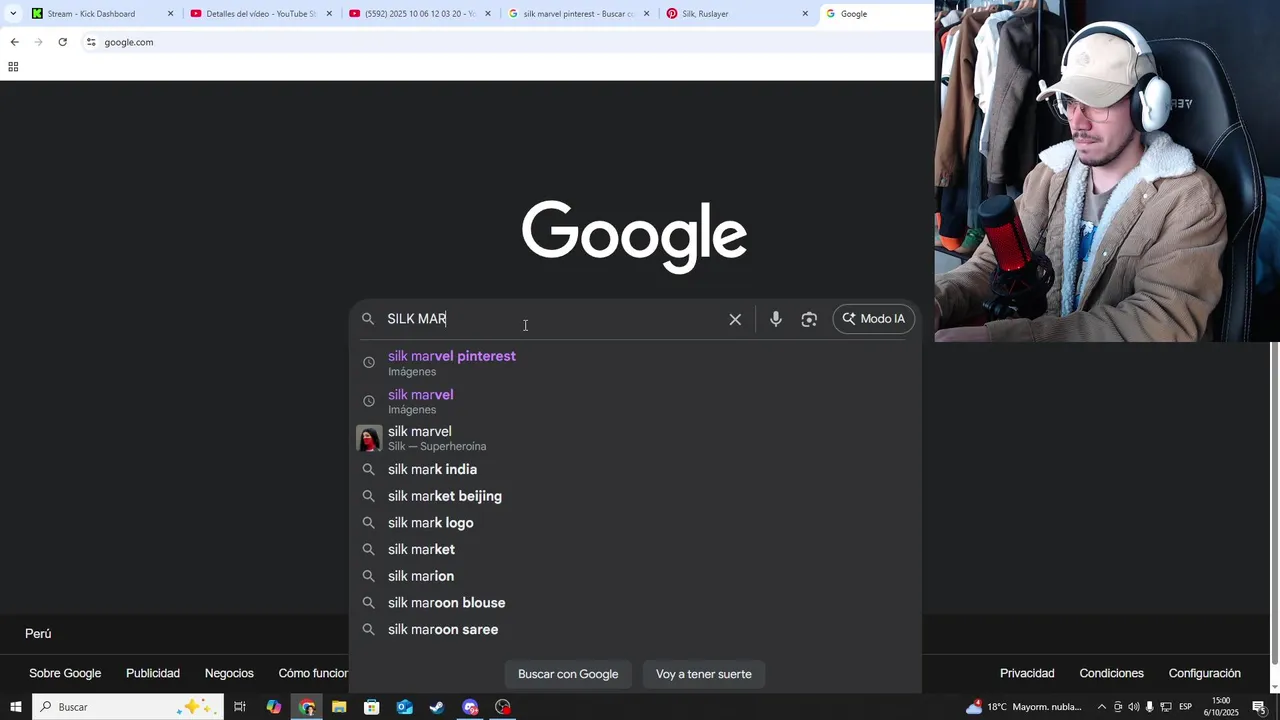Click the Buscar con Google button
Image resolution: width=1280 pixels, height=720 pixels.
click(x=568, y=674)
